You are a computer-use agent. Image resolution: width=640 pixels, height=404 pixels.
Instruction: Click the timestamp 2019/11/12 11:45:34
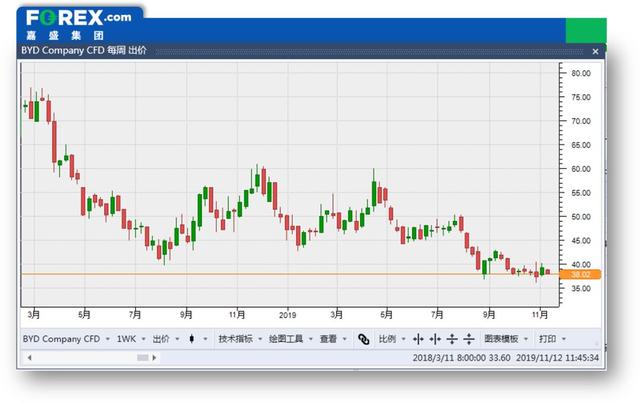click(x=557, y=358)
